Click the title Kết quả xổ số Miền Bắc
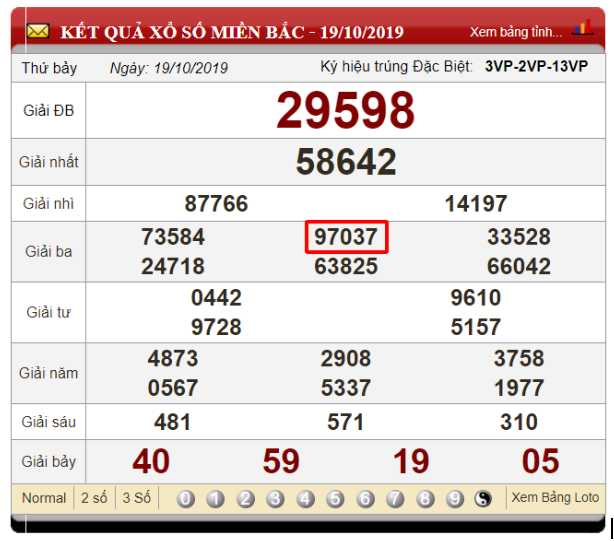 click(232, 32)
